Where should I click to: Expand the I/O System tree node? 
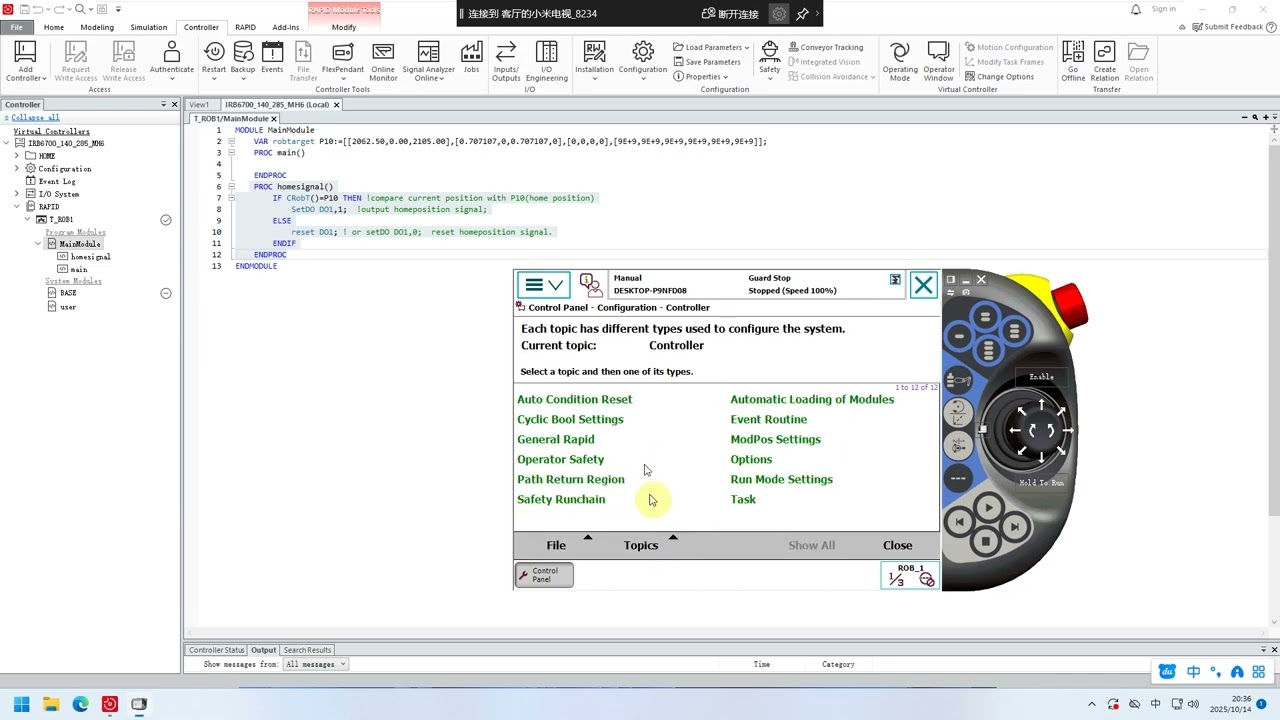17,193
